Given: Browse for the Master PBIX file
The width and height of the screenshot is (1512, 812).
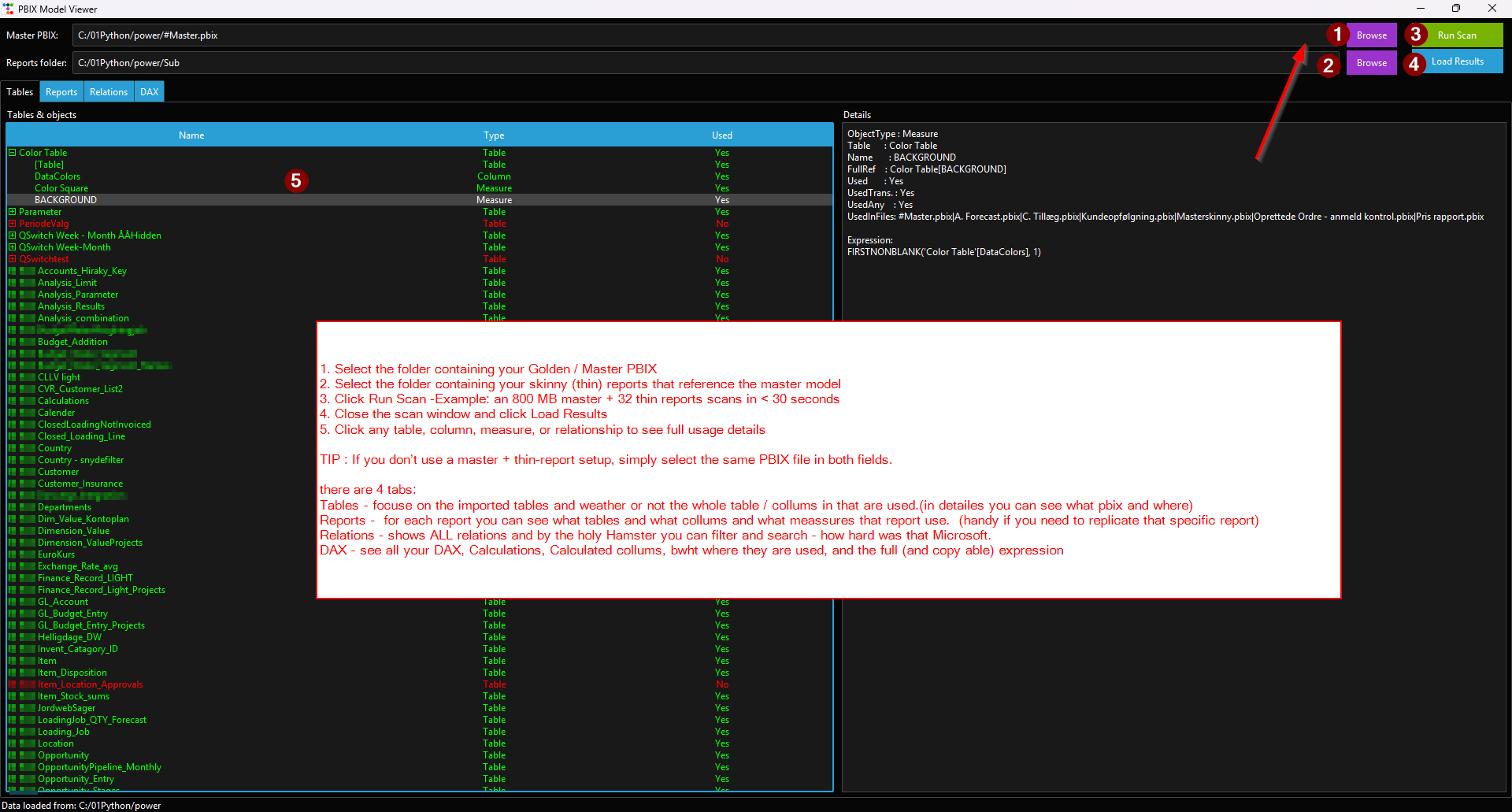Looking at the screenshot, I should click(x=1371, y=35).
